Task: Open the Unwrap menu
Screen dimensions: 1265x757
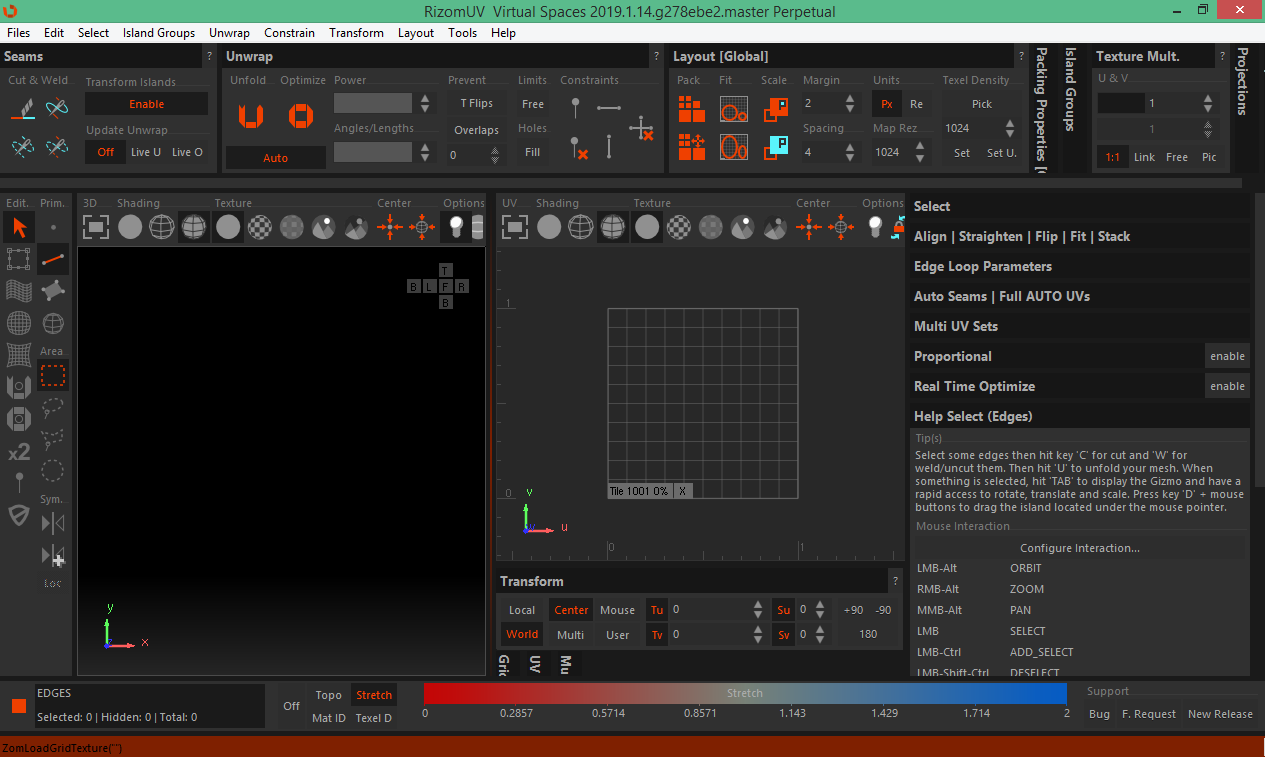Action: tap(229, 32)
